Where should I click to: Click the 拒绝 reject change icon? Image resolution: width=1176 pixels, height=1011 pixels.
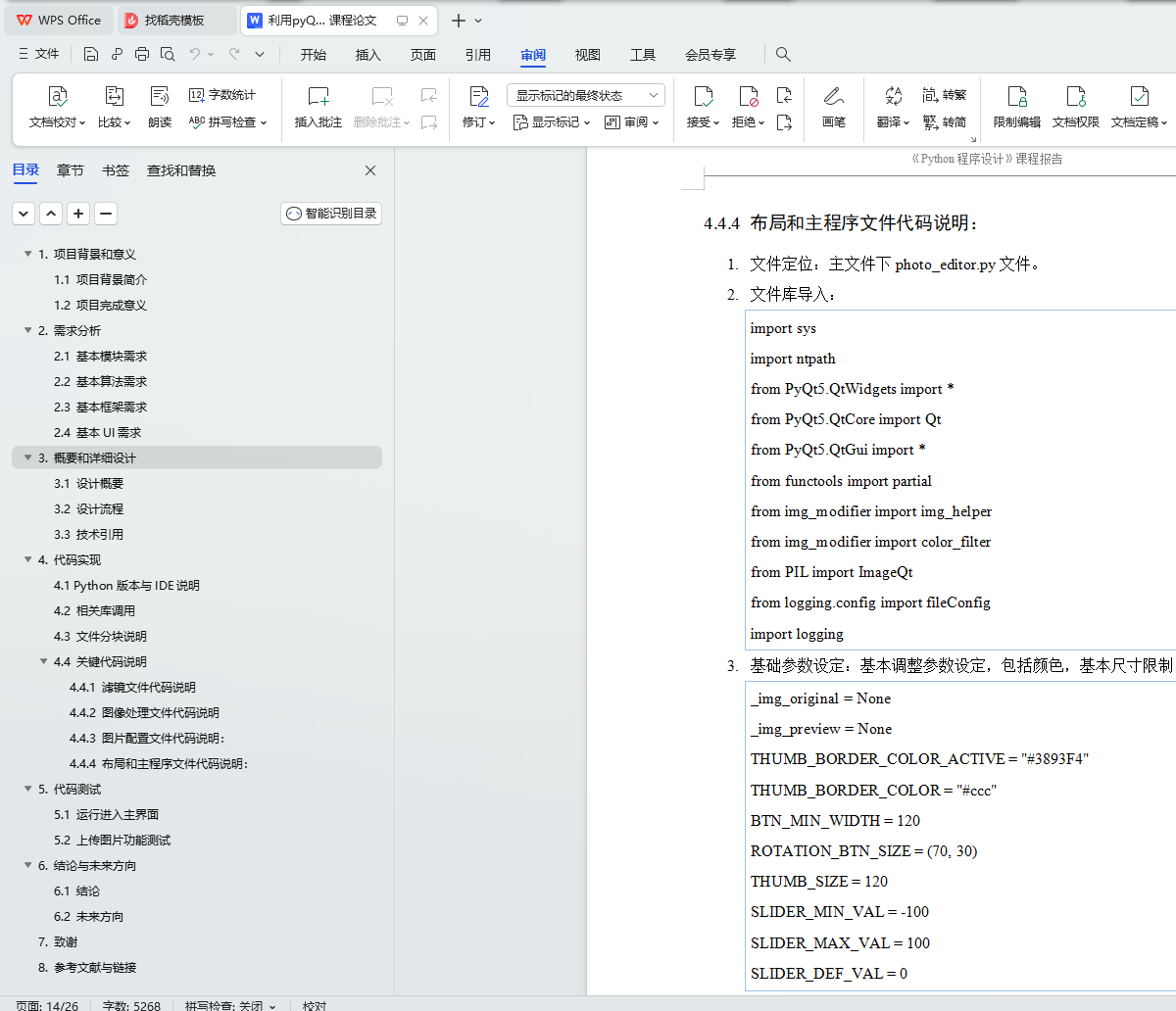(749, 96)
